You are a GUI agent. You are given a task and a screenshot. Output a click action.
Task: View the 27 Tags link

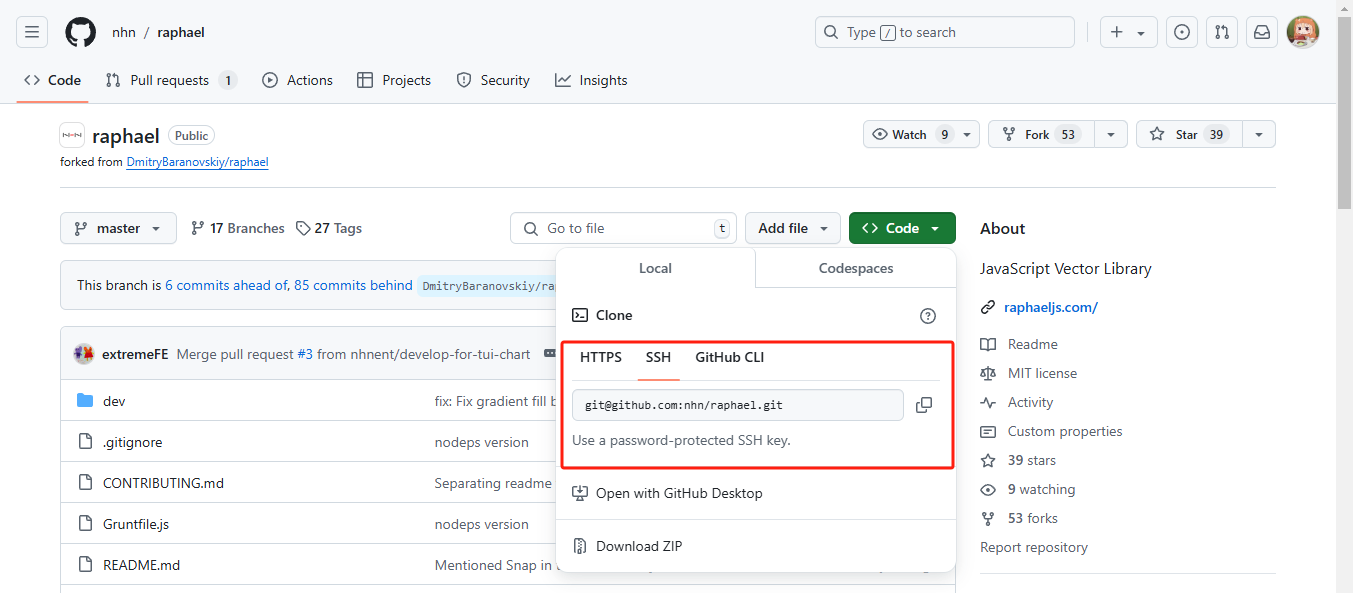329,228
